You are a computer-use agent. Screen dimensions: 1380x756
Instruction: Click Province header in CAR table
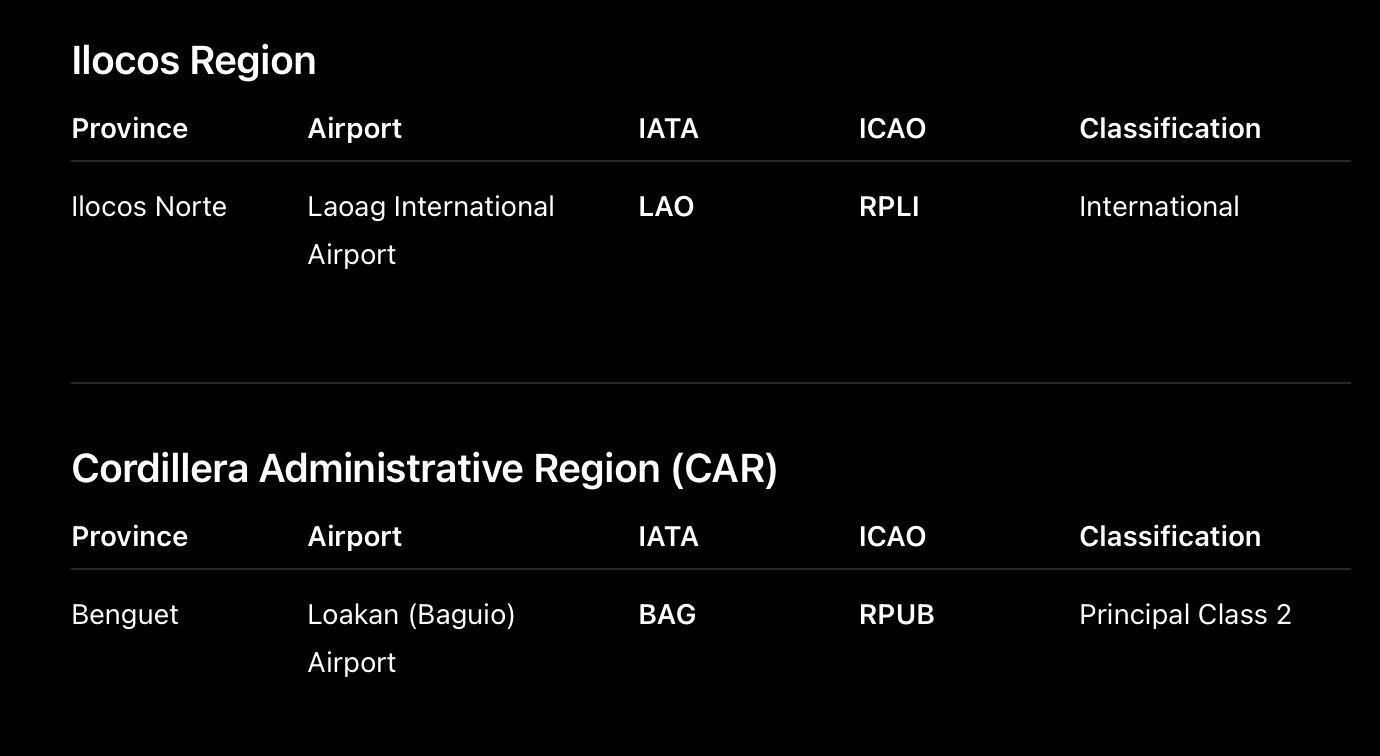pos(130,537)
